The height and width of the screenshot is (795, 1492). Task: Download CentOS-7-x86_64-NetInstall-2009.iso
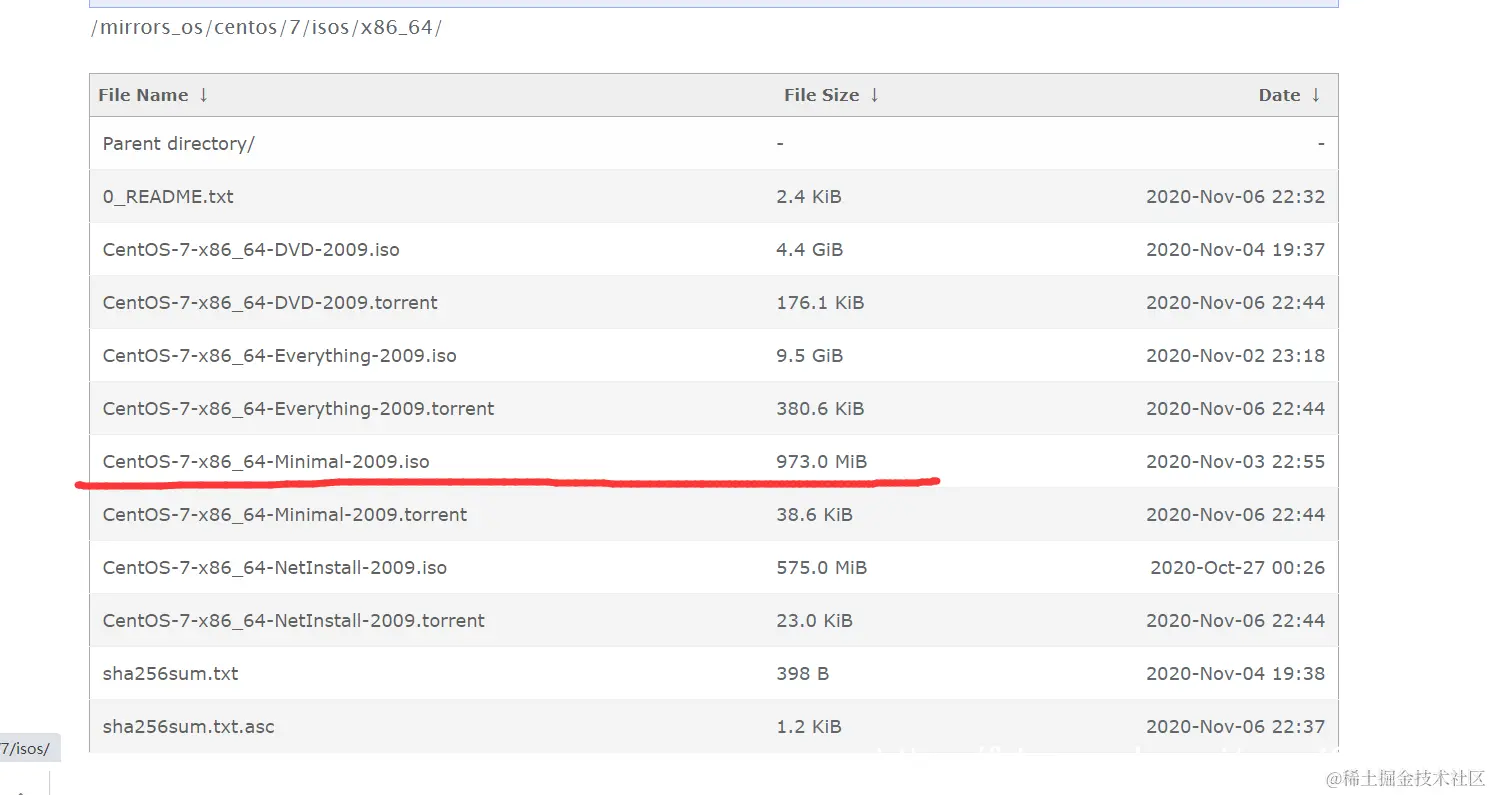pos(275,568)
